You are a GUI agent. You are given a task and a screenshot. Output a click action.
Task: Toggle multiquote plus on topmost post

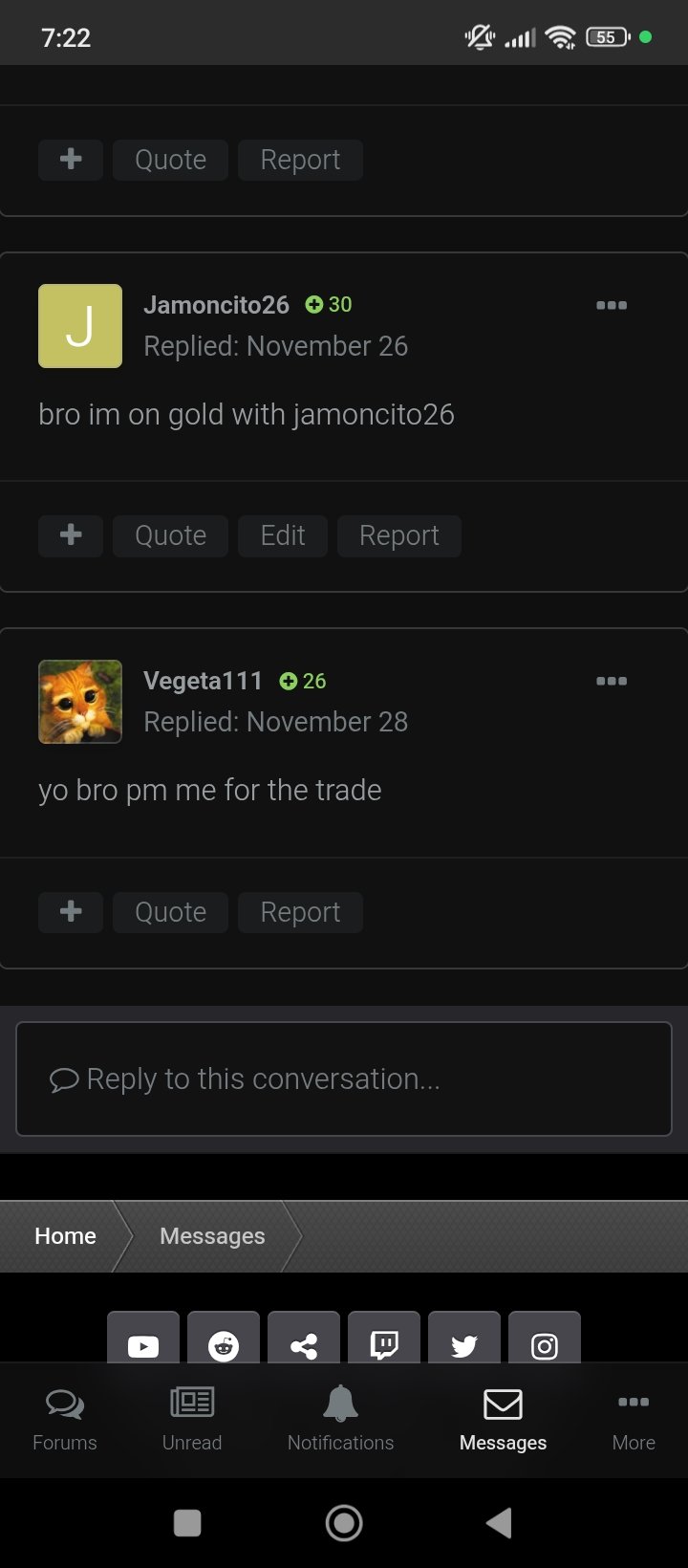tap(71, 160)
